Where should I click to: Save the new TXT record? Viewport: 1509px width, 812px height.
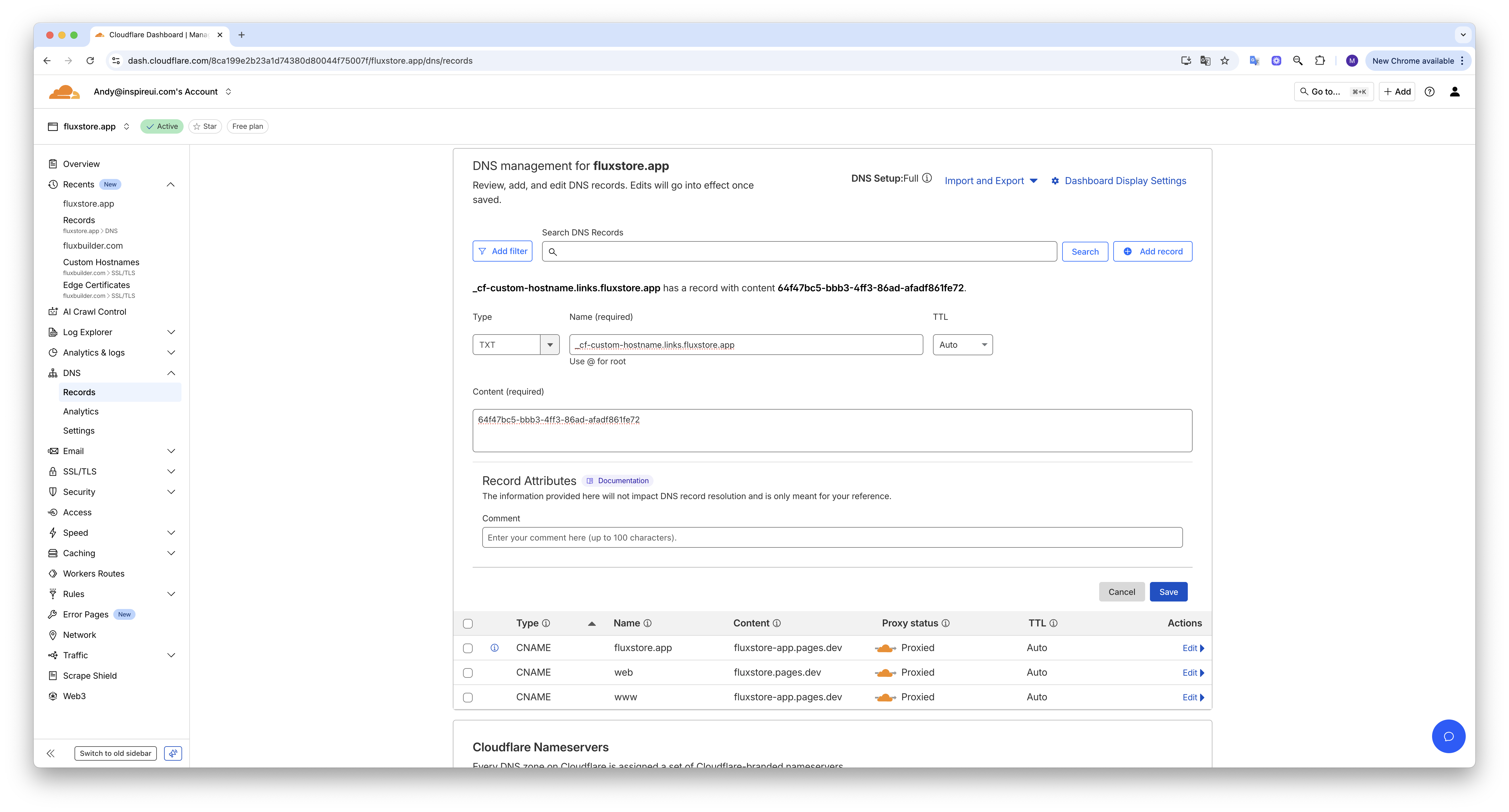(1168, 592)
